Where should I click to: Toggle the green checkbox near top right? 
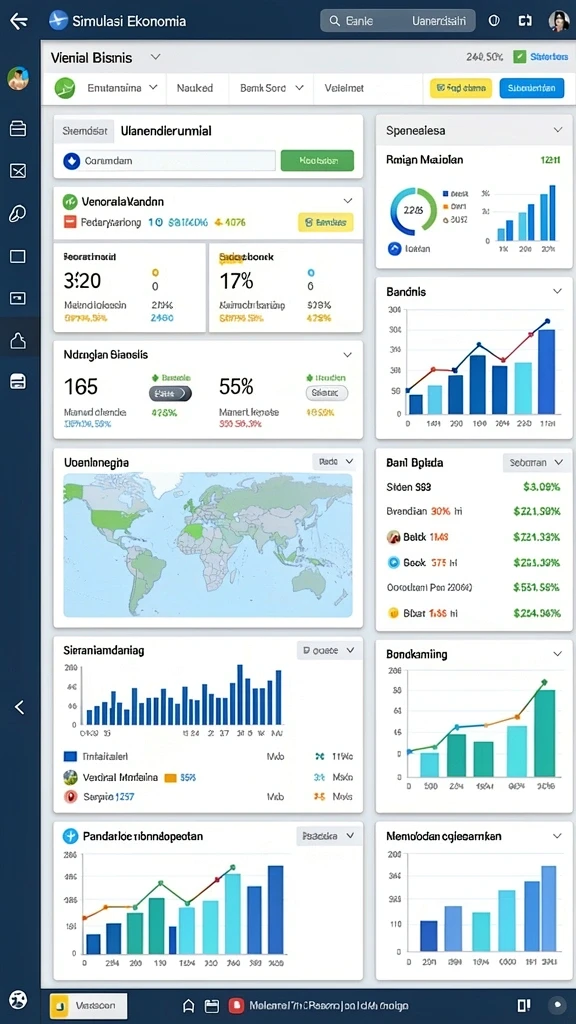coord(519,57)
